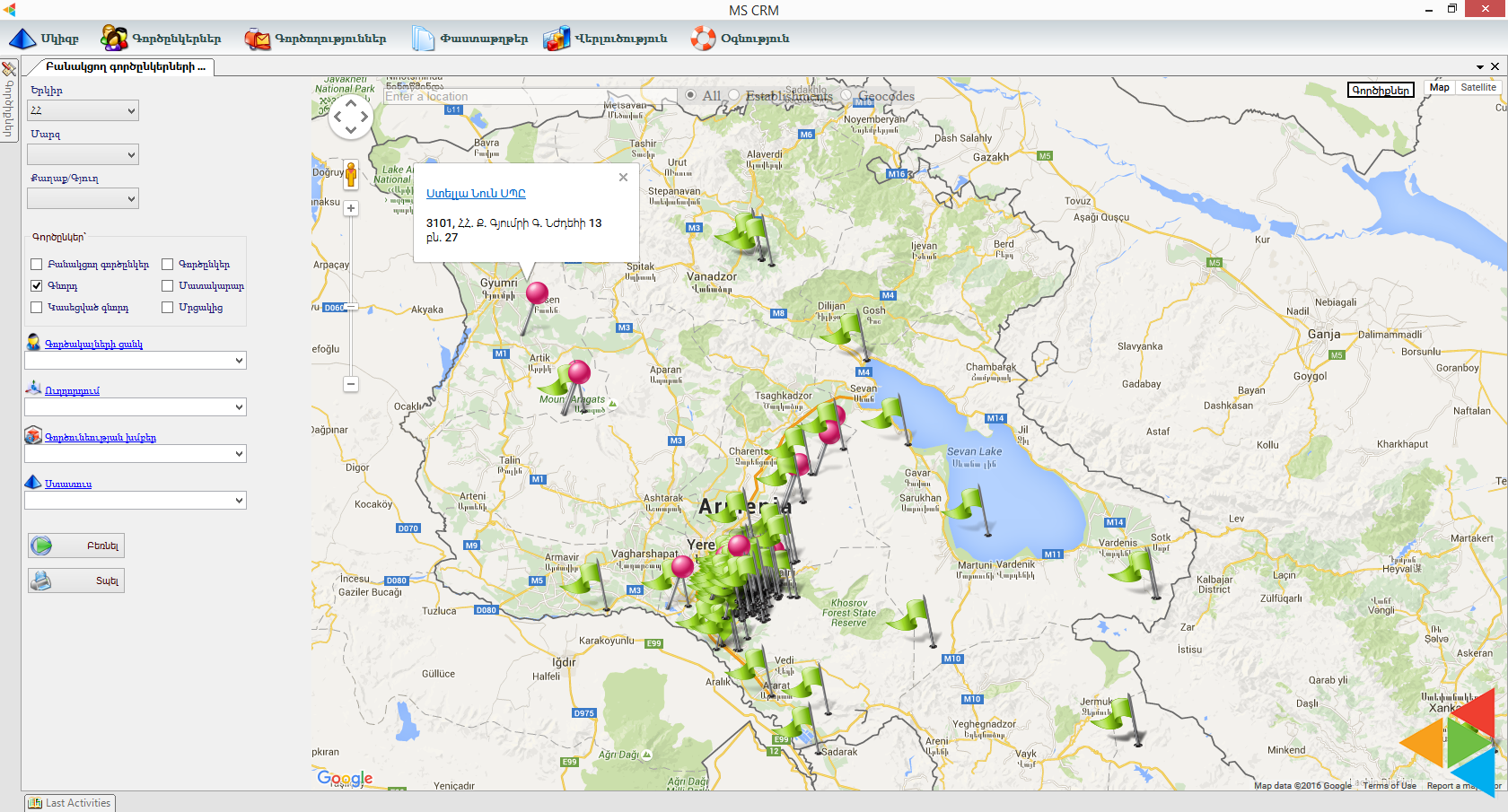
Task: Check the Մրցակից checkbox
Action: pos(168,308)
